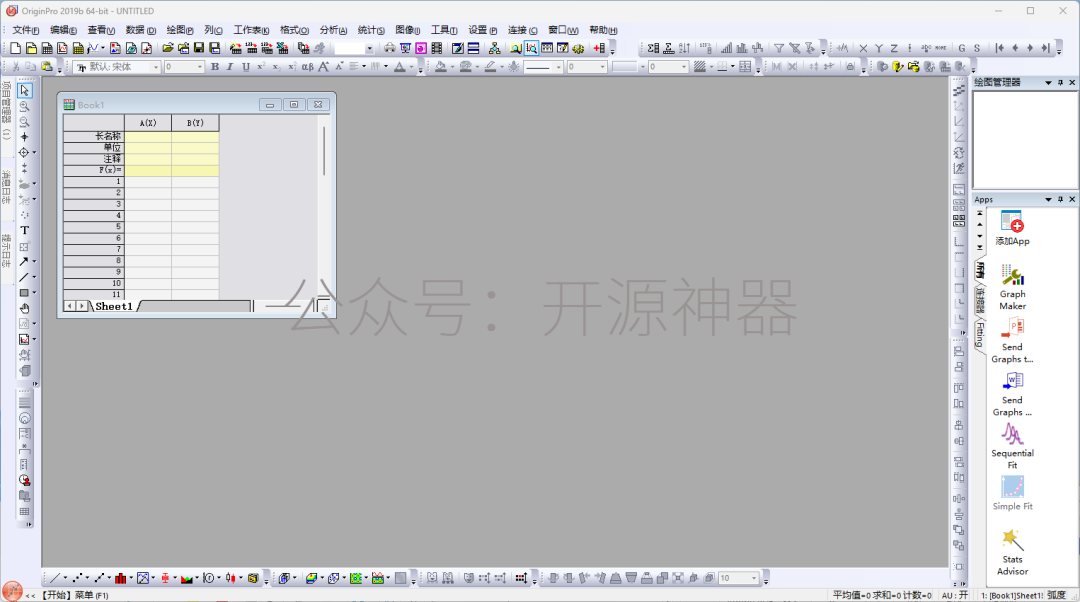The width and height of the screenshot is (1080, 602).
Task: Open the Edit menu (编辑)
Action: tap(63, 30)
